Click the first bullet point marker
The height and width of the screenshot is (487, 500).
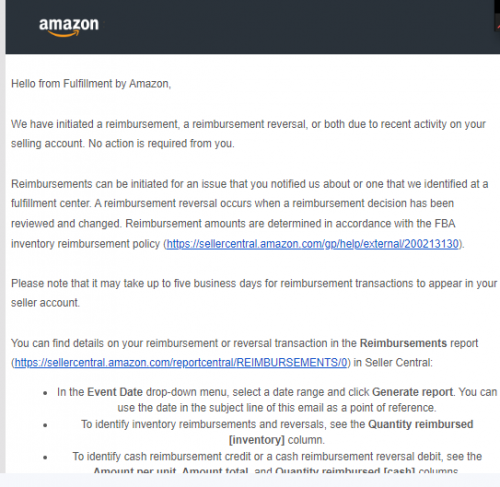click(45, 393)
